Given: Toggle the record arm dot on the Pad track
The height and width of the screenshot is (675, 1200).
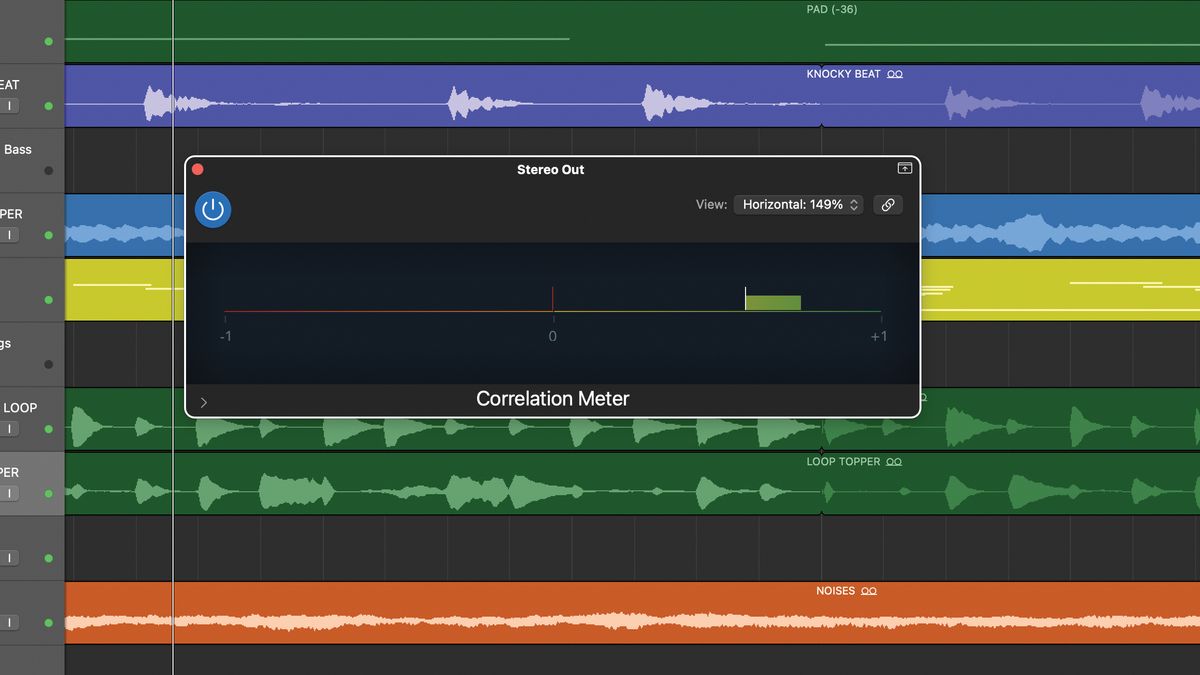Looking at the screenshot, I should (47, 41).
